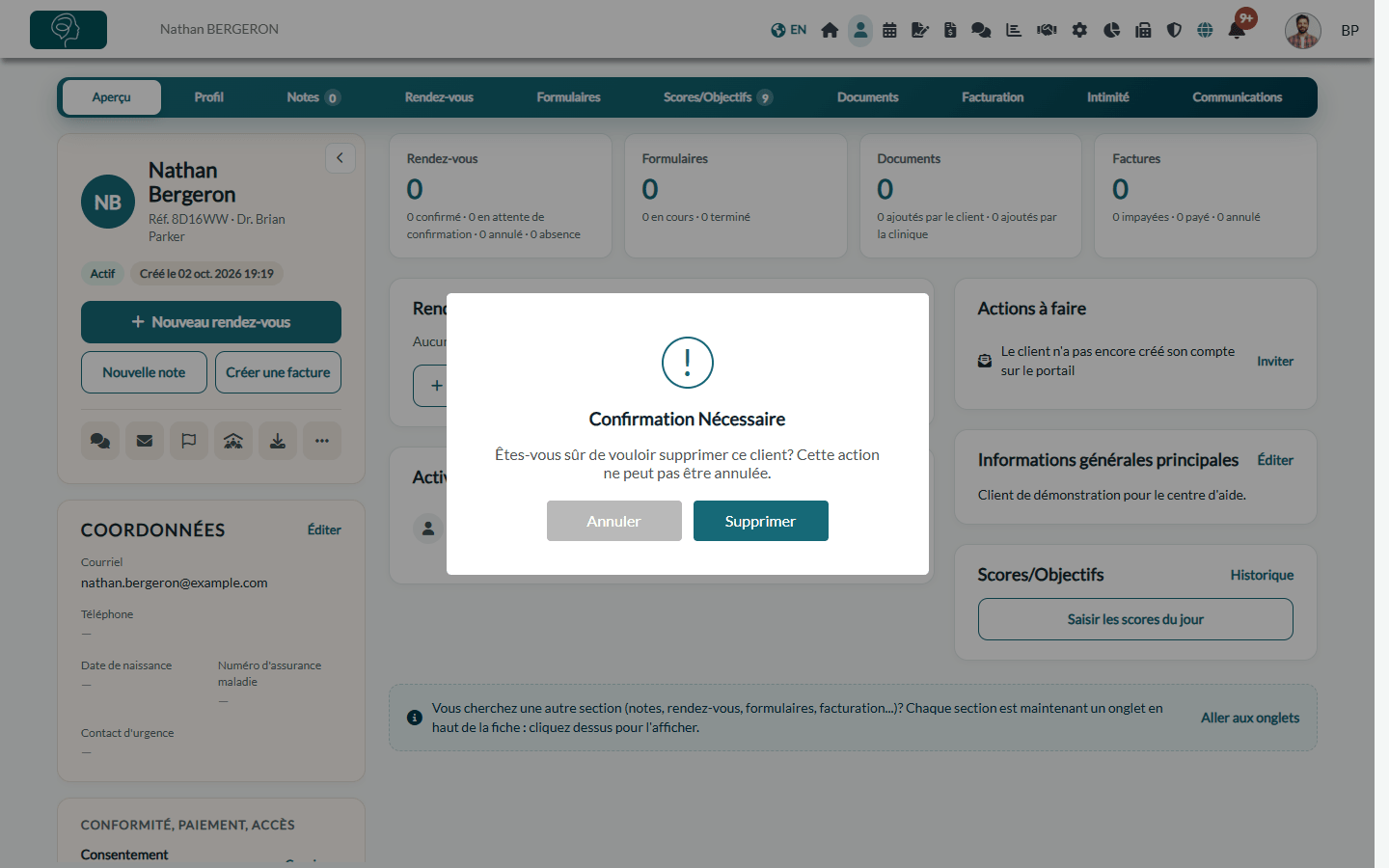The height and width of the screenshot is (868, 1389).
Task: Switch the language to EN
Action: (x=788, y=30)
